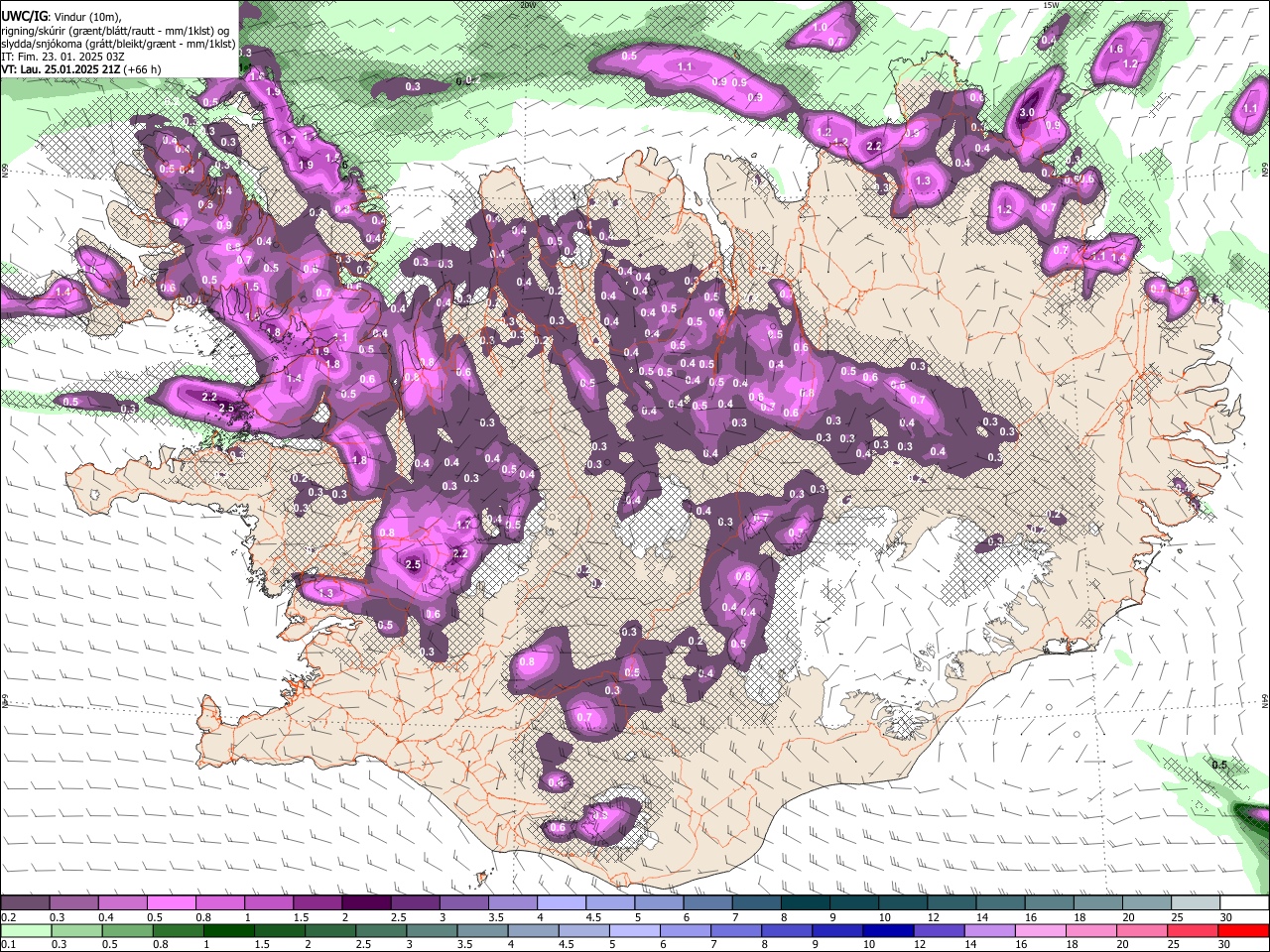Click the white swatch after 30 in upper legend
Viewport: 1270px width, 952px height.
[1245, 903]
